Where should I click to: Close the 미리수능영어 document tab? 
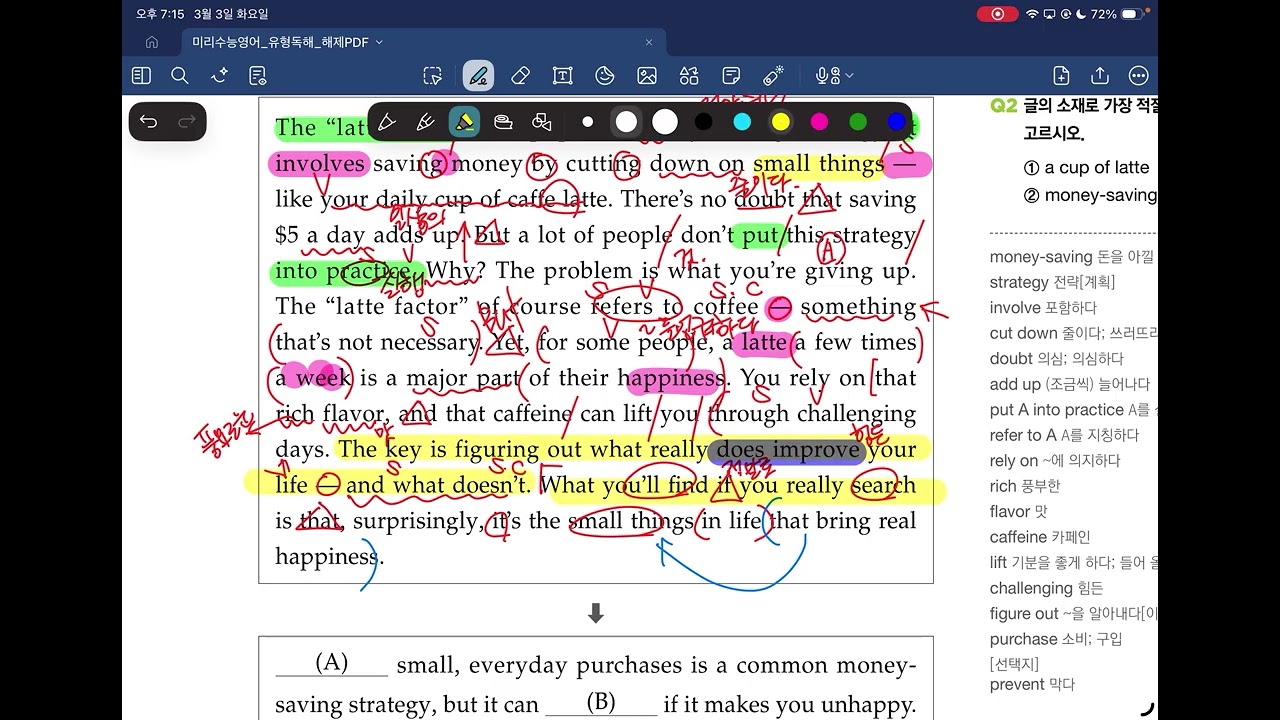(x=649, y=42)
